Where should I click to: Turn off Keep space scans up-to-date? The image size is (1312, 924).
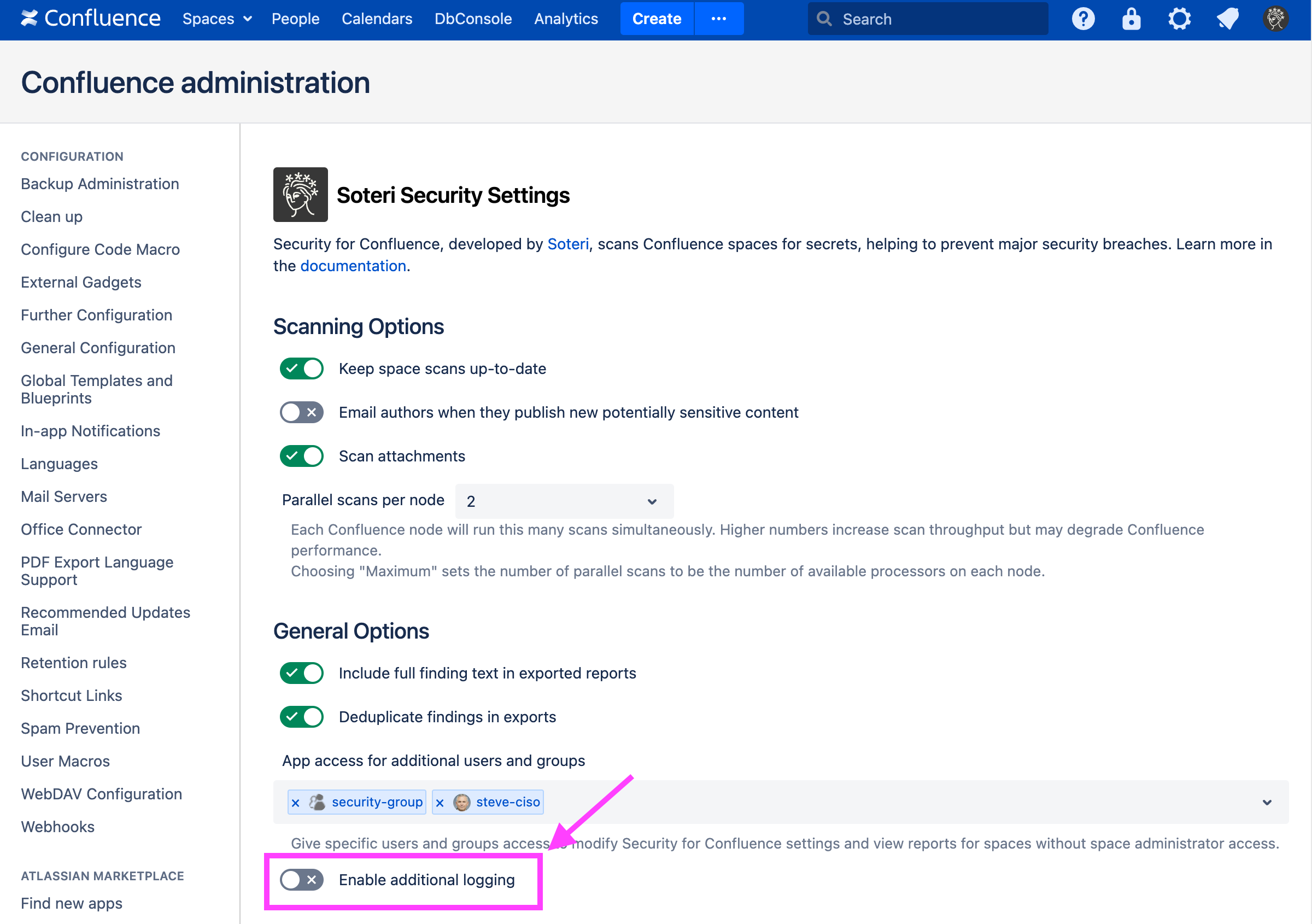301,369
